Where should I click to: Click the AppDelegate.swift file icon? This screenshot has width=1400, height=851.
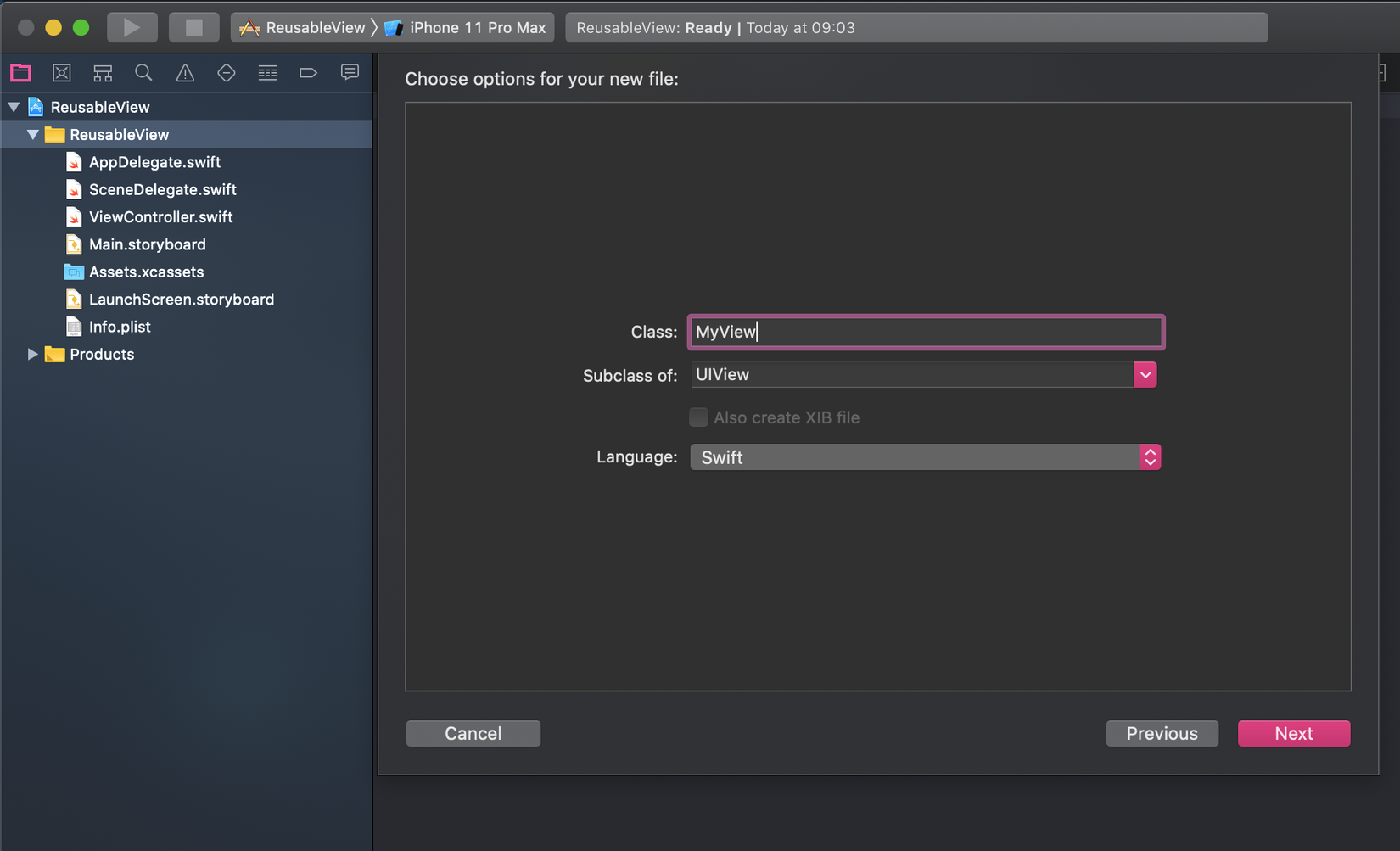click(74, 162)
